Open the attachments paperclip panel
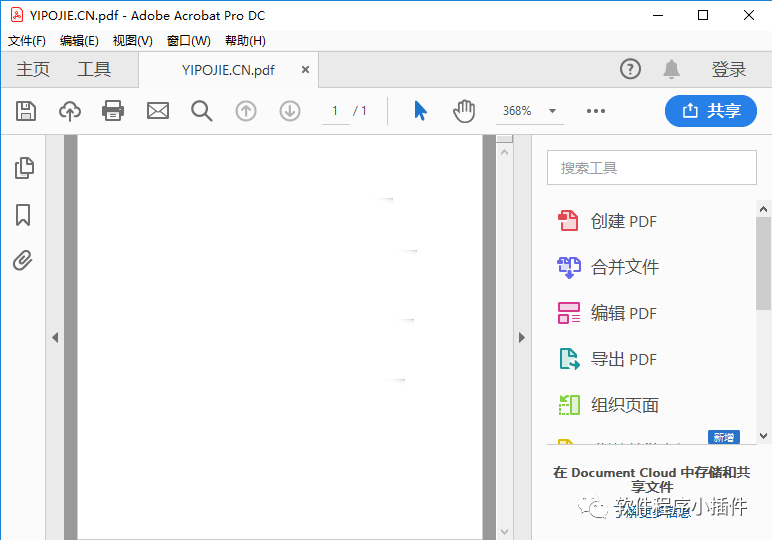The image size is (772, 540). (x=23, y=260)
